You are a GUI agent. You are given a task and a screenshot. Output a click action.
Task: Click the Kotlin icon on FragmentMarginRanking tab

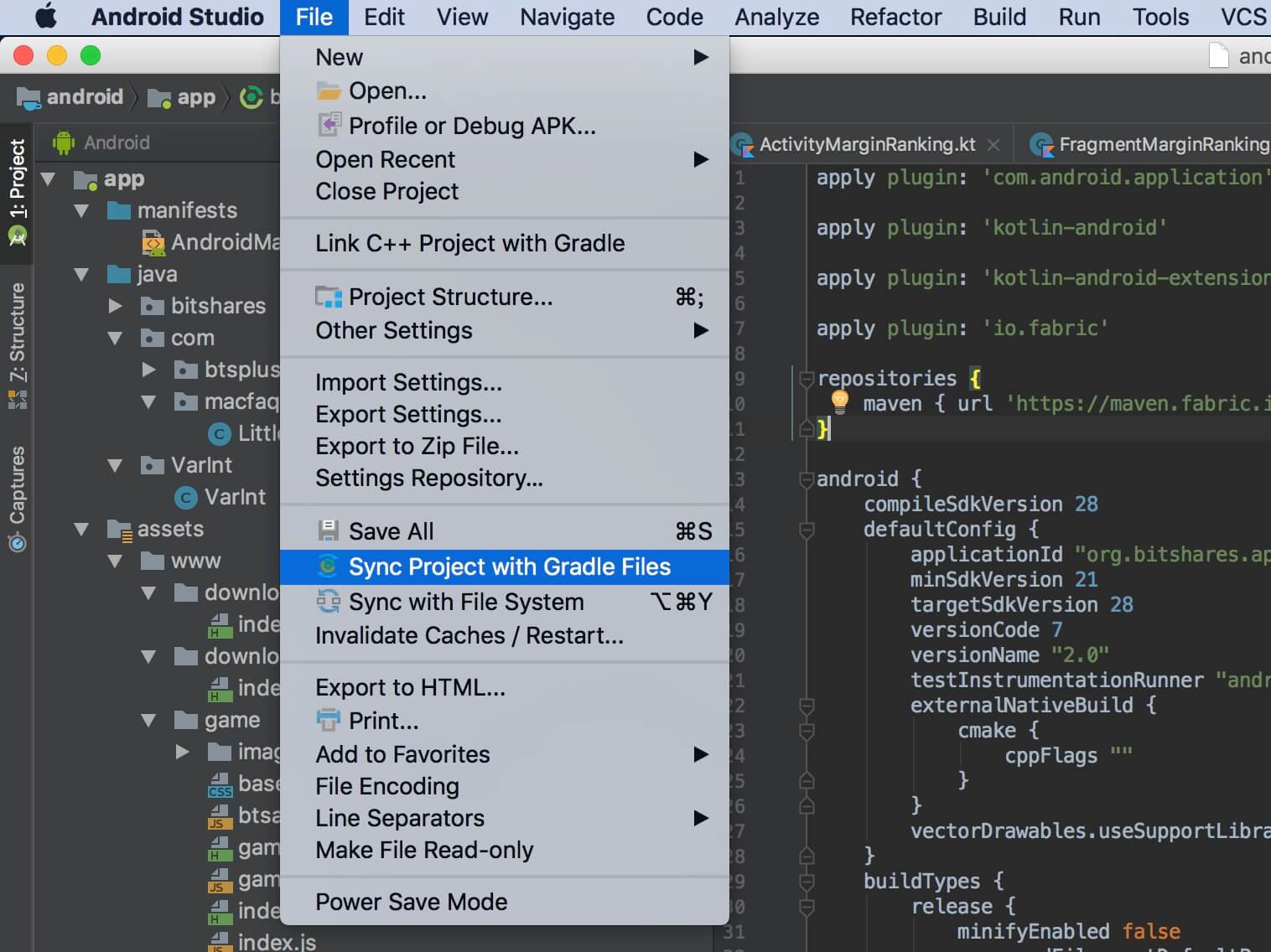pos(1041,145)
